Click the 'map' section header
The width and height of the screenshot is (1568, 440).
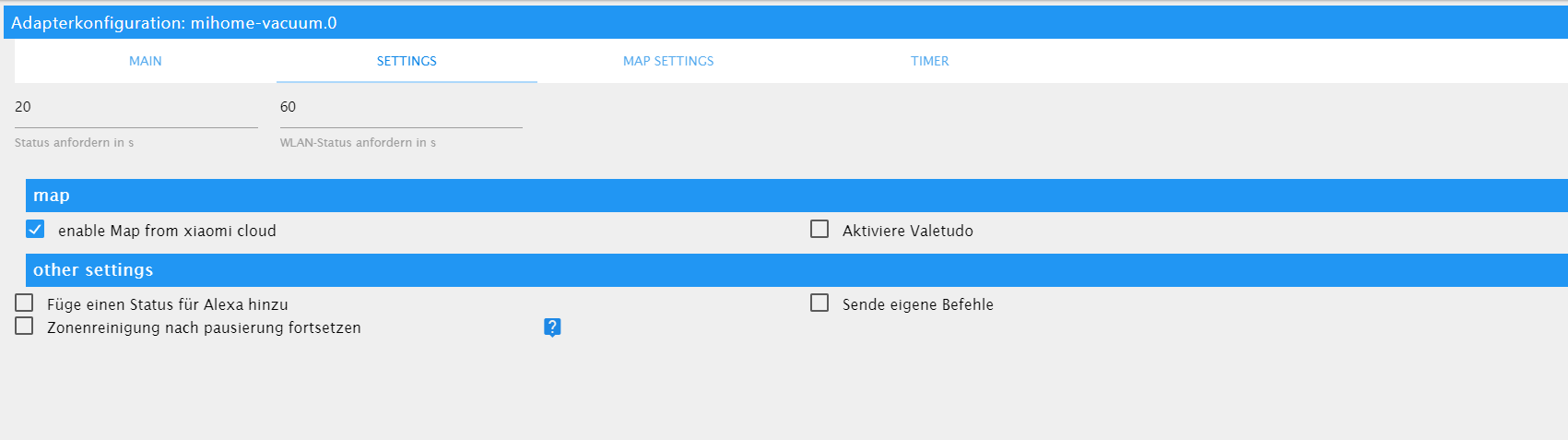click(52, 196)
